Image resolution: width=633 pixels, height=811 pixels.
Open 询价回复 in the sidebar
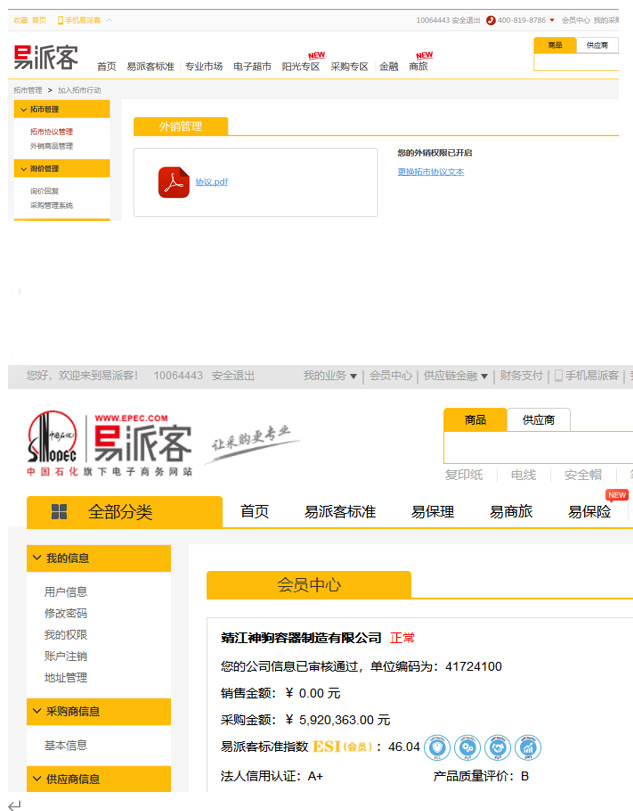[x=44, y=191]
